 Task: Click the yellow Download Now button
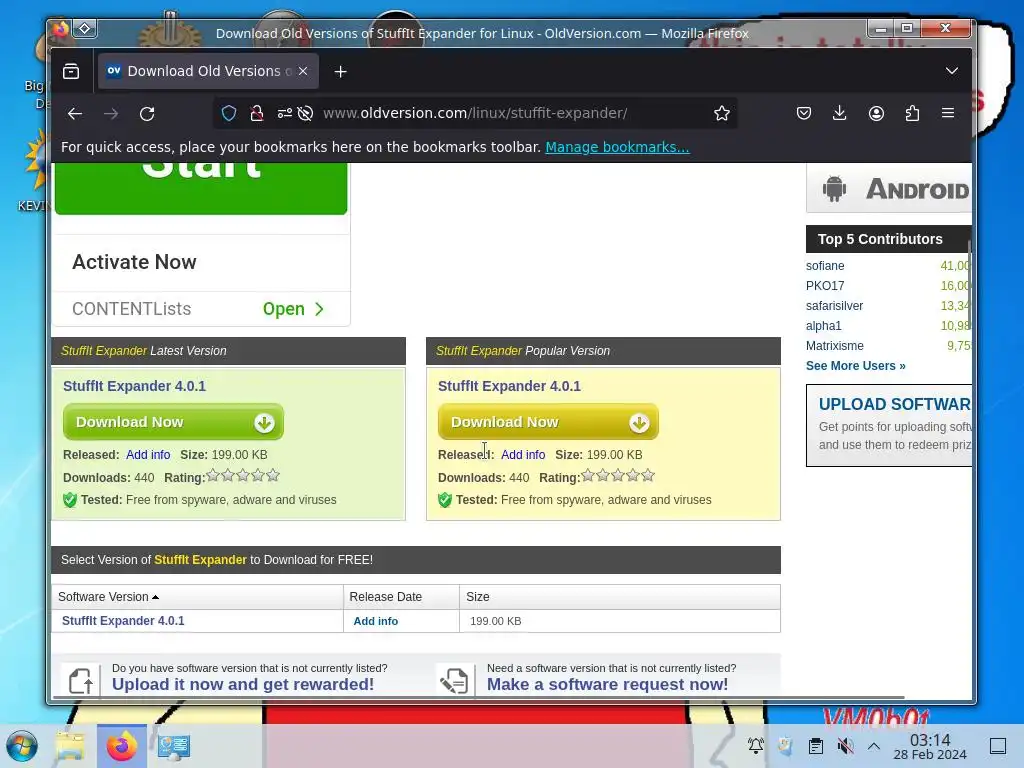point(548,422)
